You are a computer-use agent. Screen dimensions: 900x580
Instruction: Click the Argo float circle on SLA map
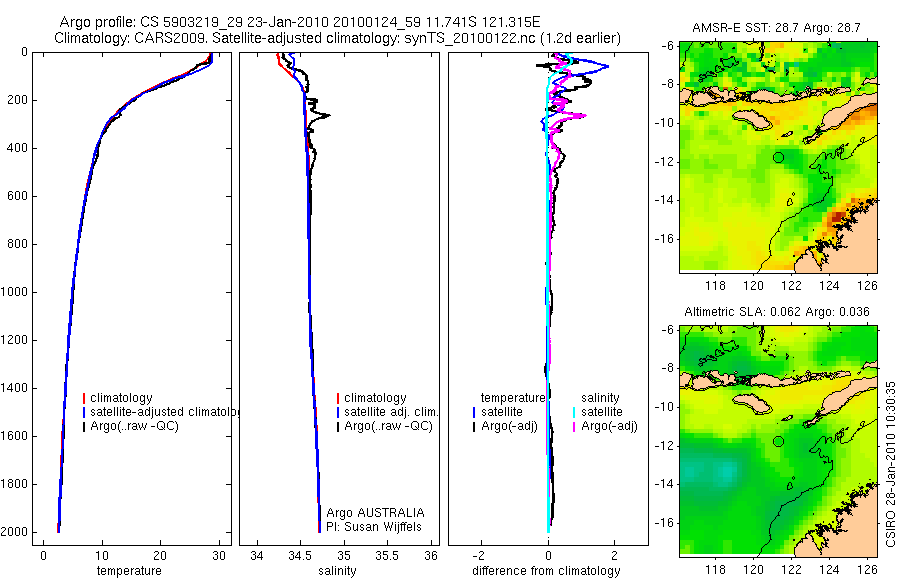point(778,442)
